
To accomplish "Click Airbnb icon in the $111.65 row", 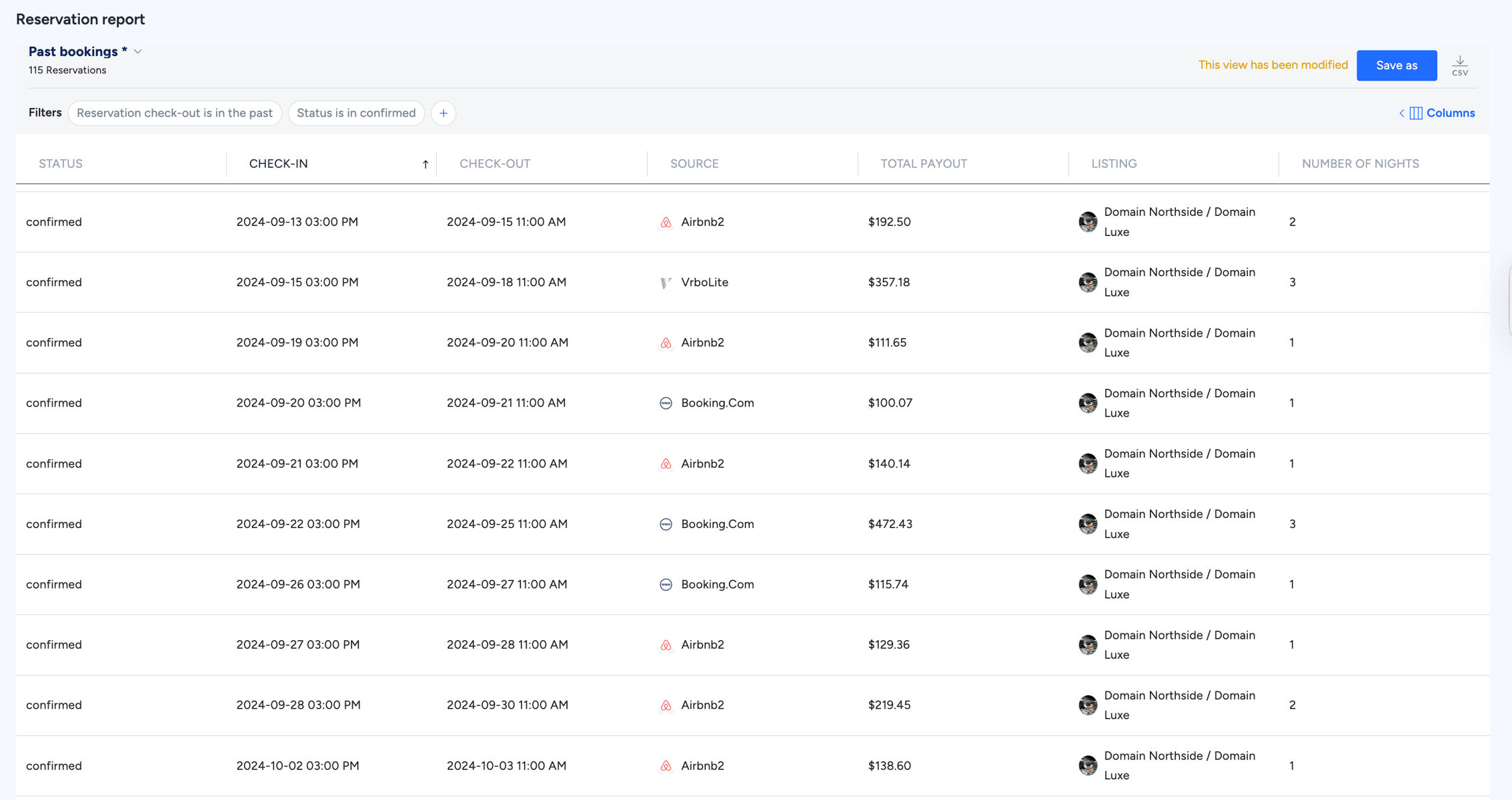I will pos(666,343).
